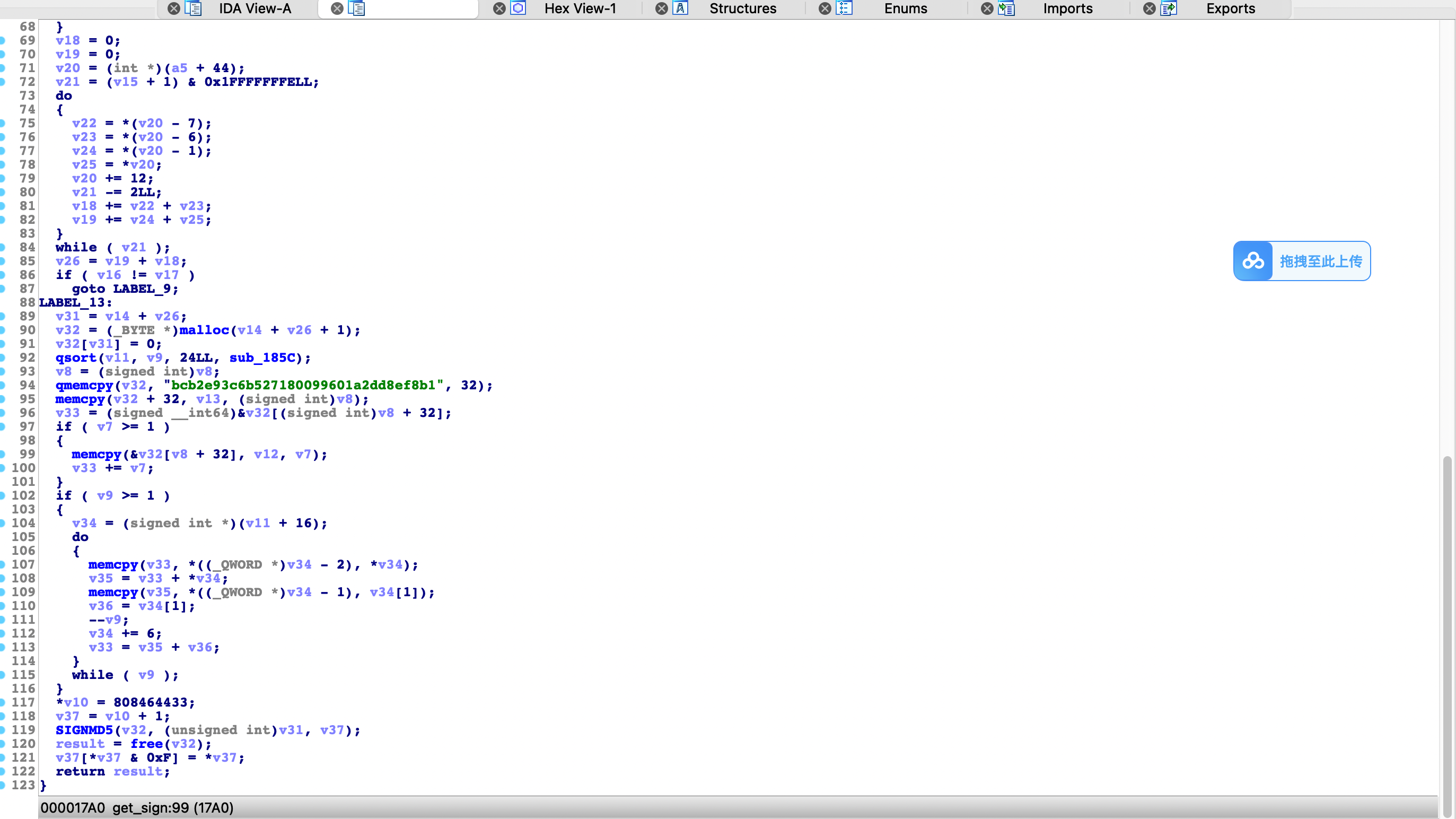Viewport: 1456px width, 819px height.
Task: Toggle breakpoint dot on line 90
Action: [3, 330]
